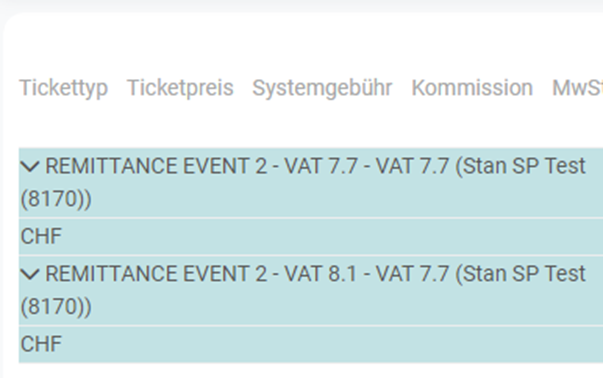Sort by the Tickettyp column header
This screenshot has height=378, width=603.
point(63,88)
